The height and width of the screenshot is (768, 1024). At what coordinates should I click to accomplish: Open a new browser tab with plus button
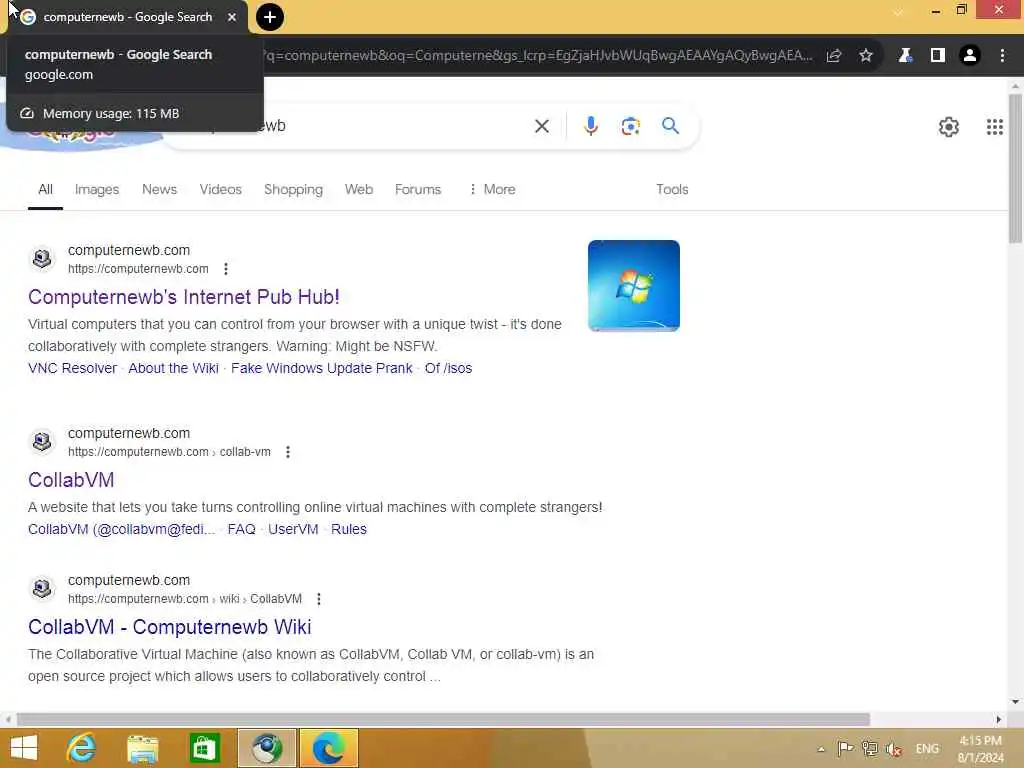point(270,17)
